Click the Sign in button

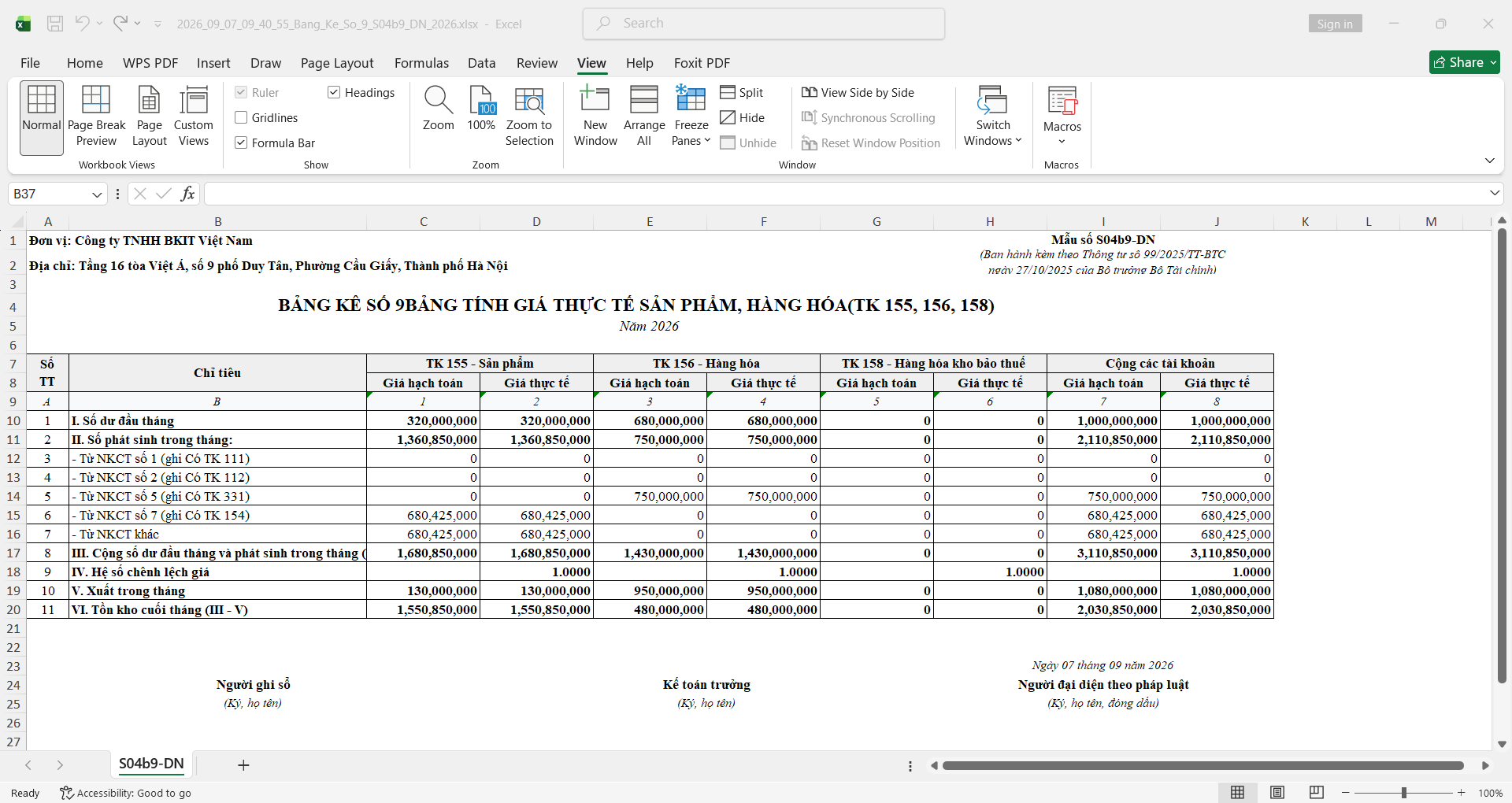tap(1335, 24)
